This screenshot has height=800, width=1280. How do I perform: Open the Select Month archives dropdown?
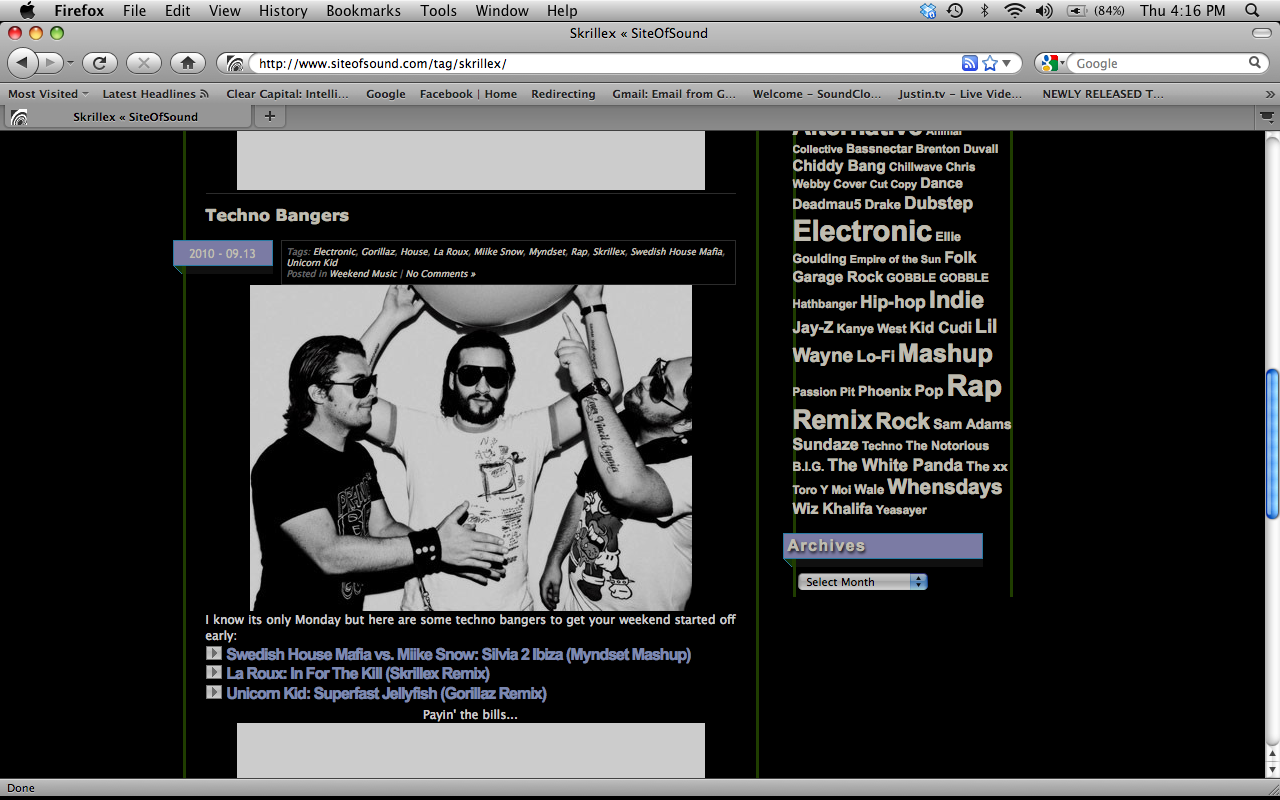(x=863, y=581)
